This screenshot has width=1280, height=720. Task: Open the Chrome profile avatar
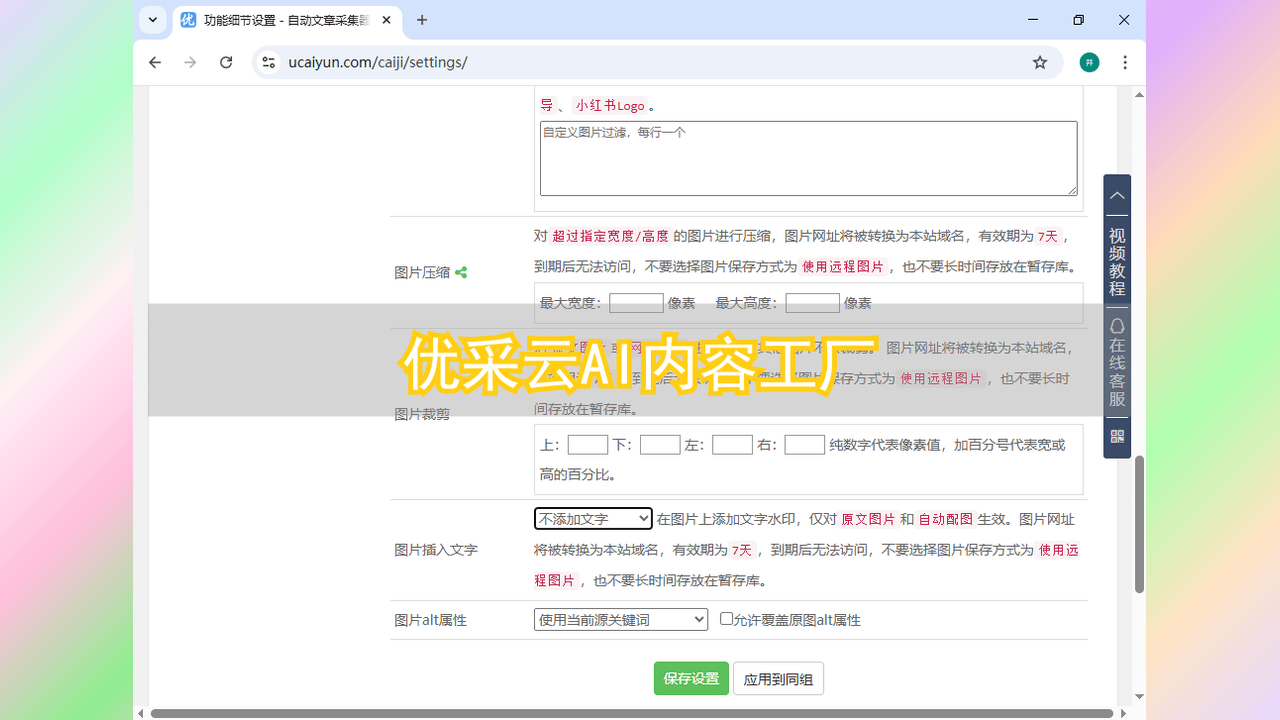click(x=1090, y=62)
